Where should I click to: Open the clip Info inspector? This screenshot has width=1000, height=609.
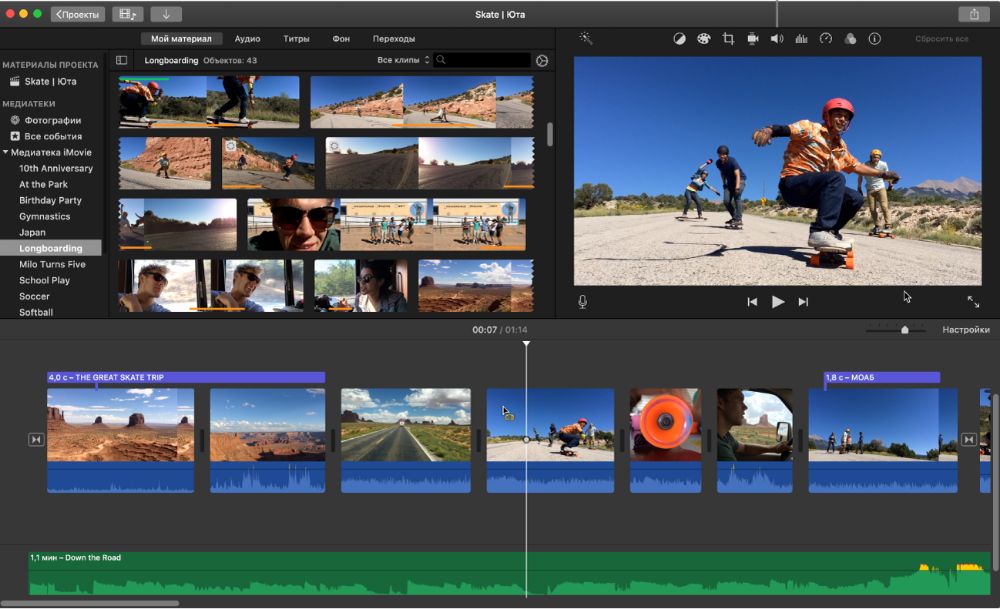(x=875, y=38)
